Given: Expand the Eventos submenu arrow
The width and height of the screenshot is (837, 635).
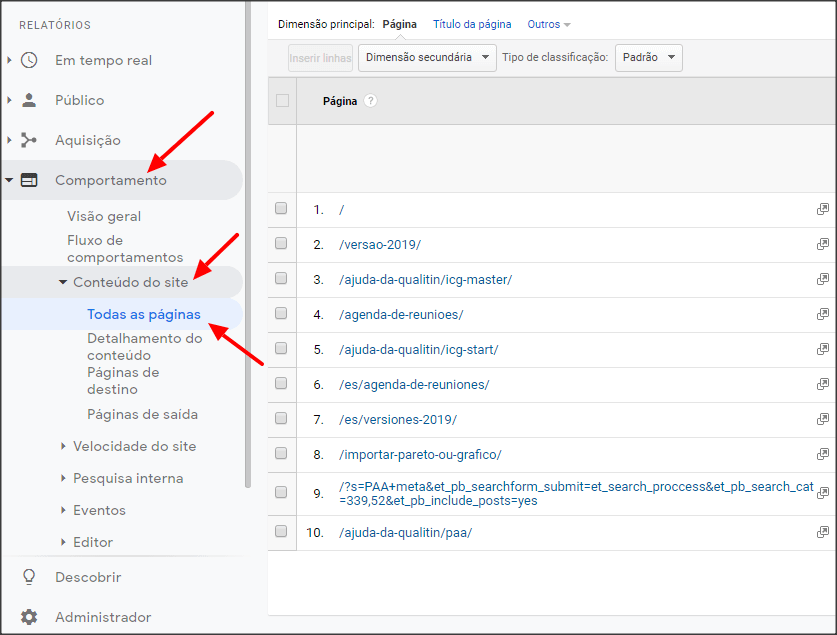Looking at the screenshot, I should (x=63, y=510).
